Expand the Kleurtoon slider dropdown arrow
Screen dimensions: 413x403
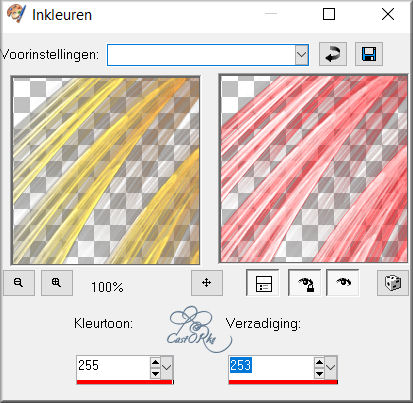click(167, 367)
